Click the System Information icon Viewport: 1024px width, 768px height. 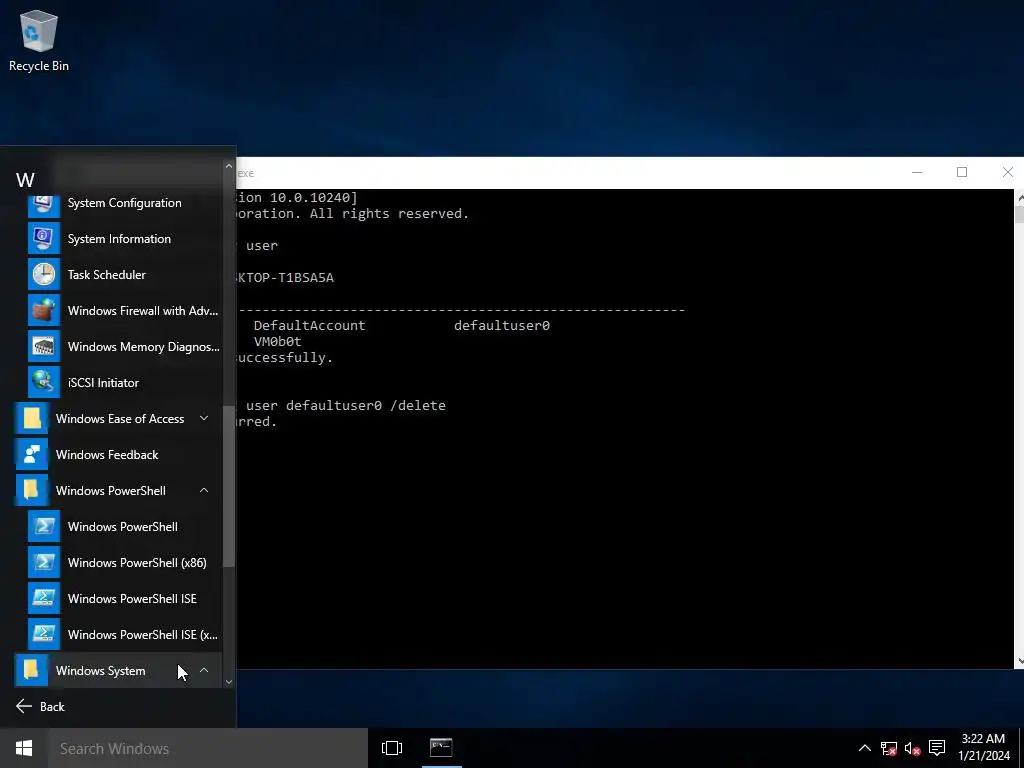pos(44,239)
